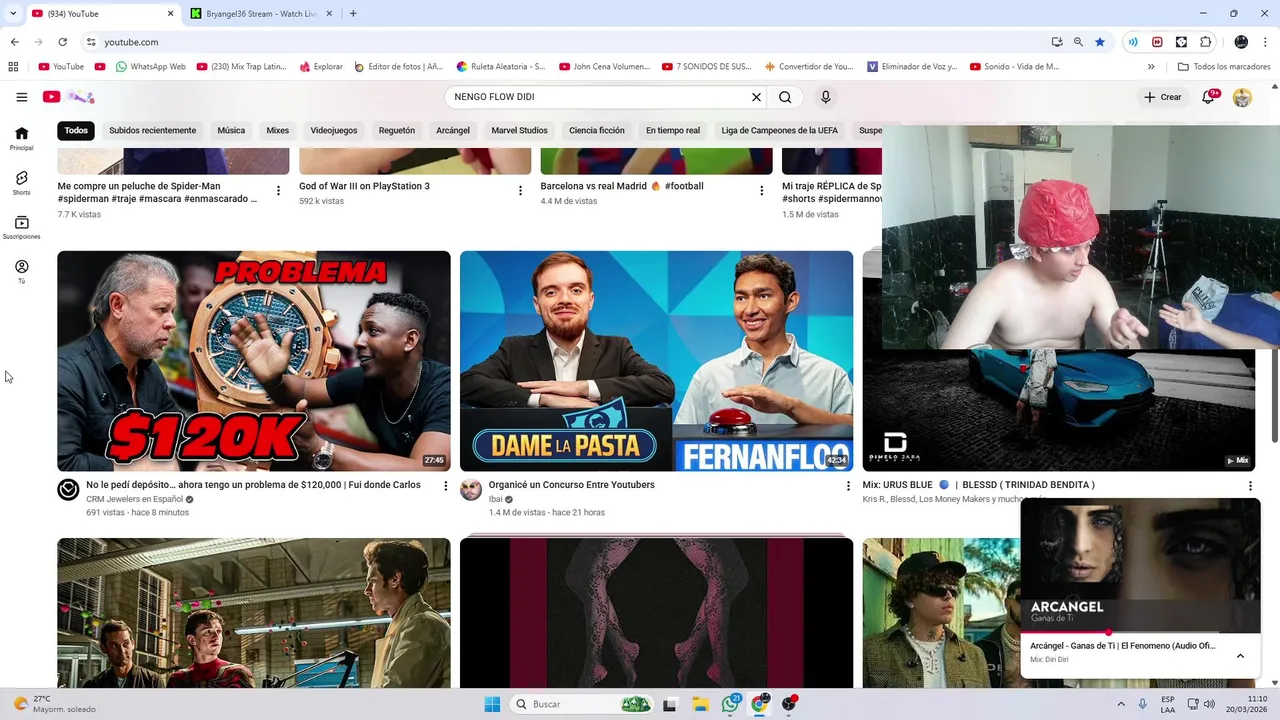This screenshot has height=720, width=1280.
Task: Open new browser tab
Action: (353, 14)
